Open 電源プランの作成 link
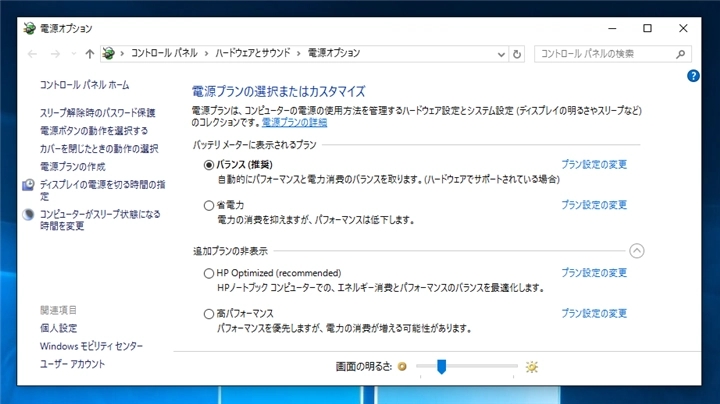Viewport: 720px width, 404px height. point(73,167)
